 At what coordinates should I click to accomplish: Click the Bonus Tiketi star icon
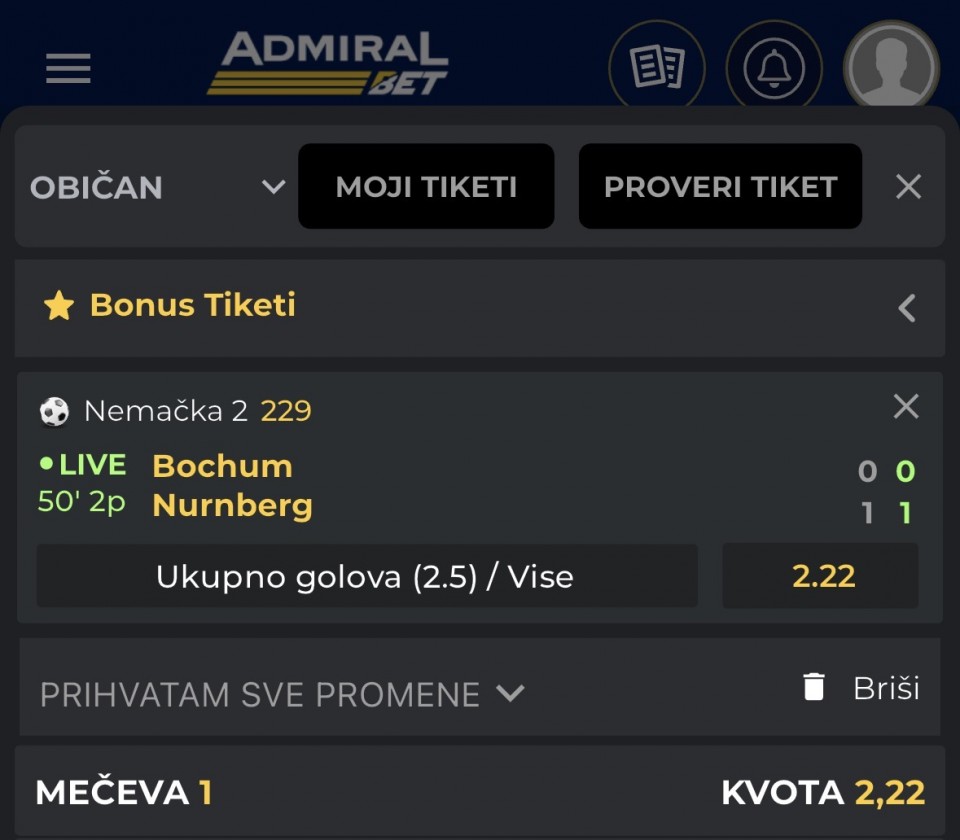59,306
